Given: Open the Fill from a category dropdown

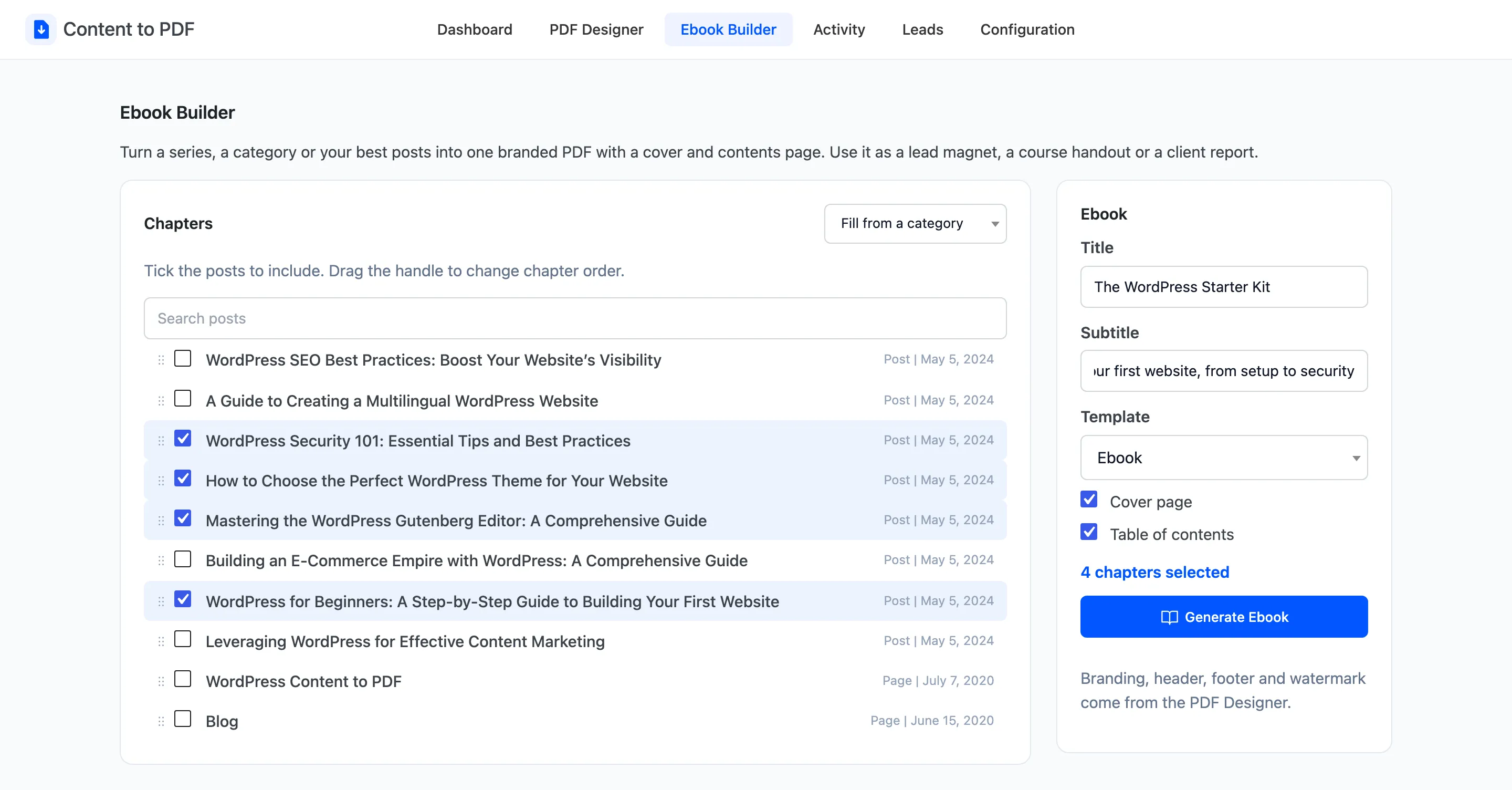Looking at the screenshot, I should click(x=915, y=224).
